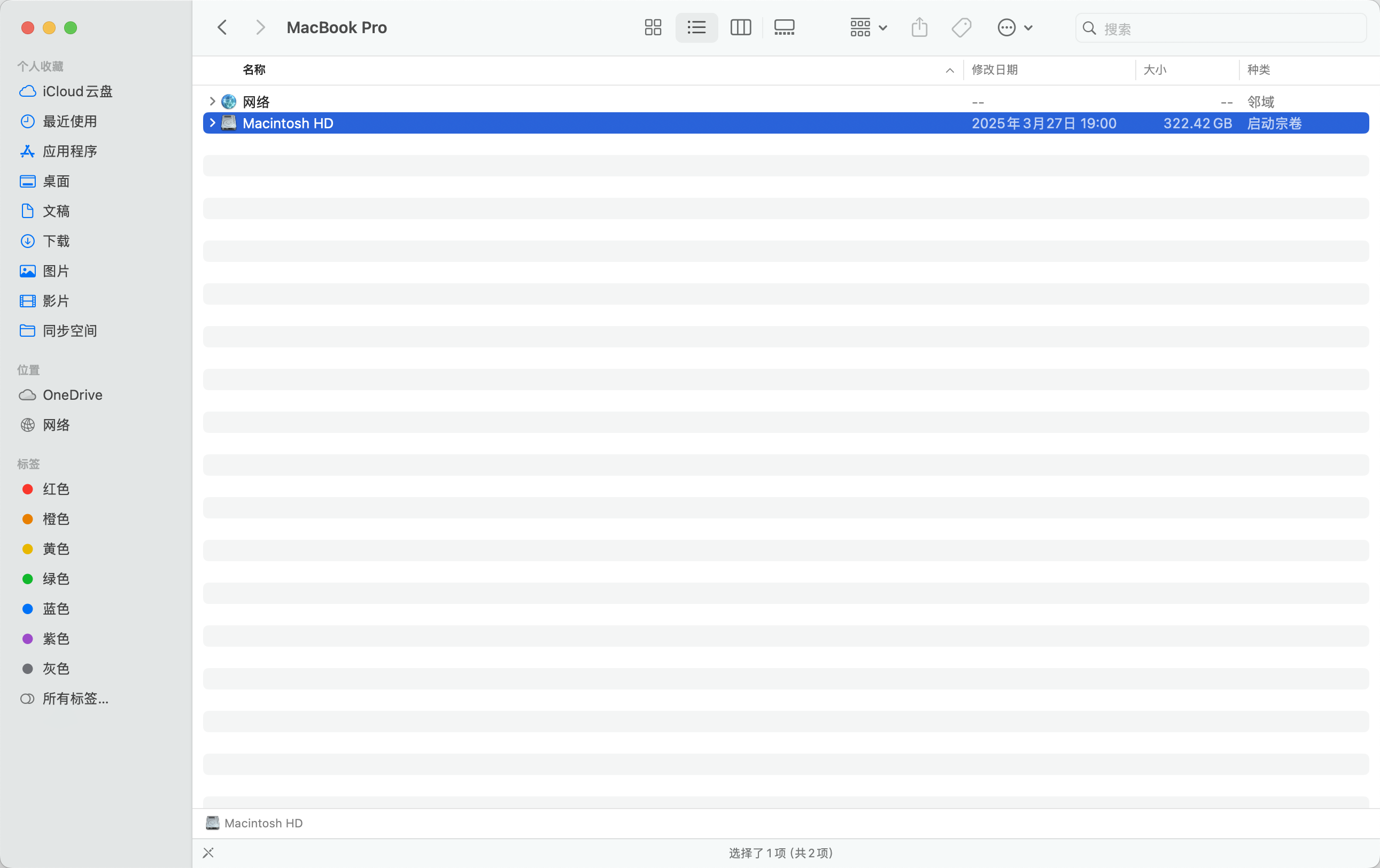Screen dimensions: 1380x868
Task: Select the 蓝色 blue tag
Action: [56, 608]
